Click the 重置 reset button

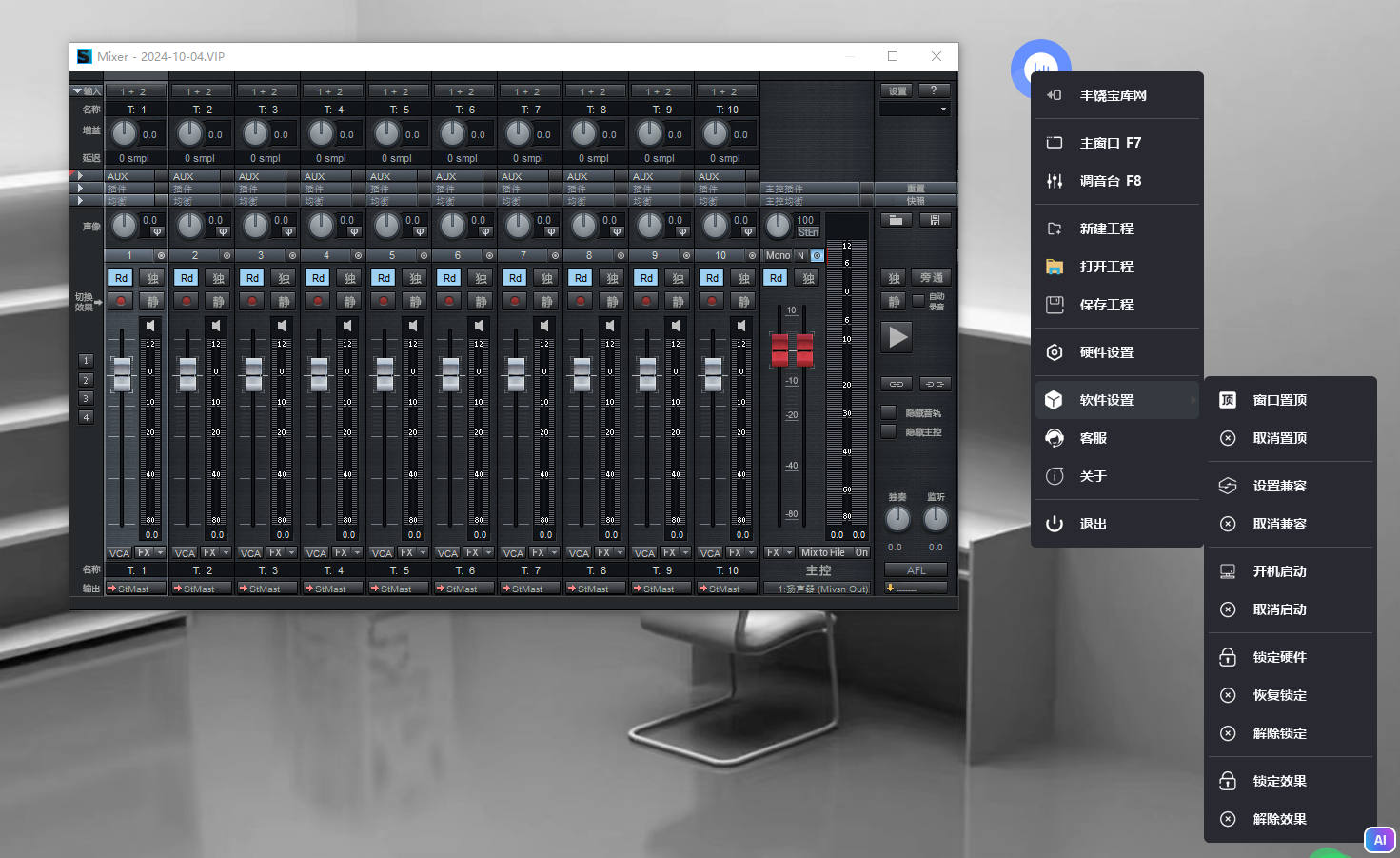pos(916,189)
